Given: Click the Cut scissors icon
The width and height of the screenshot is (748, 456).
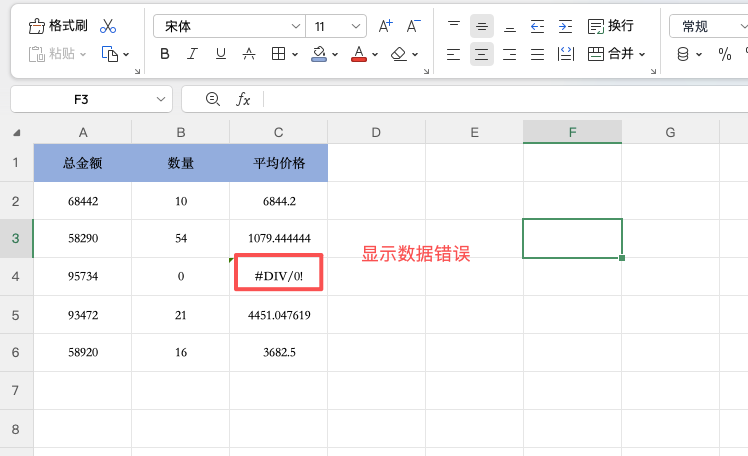Looking at the screenshot, I should click(x=108, y=26).
